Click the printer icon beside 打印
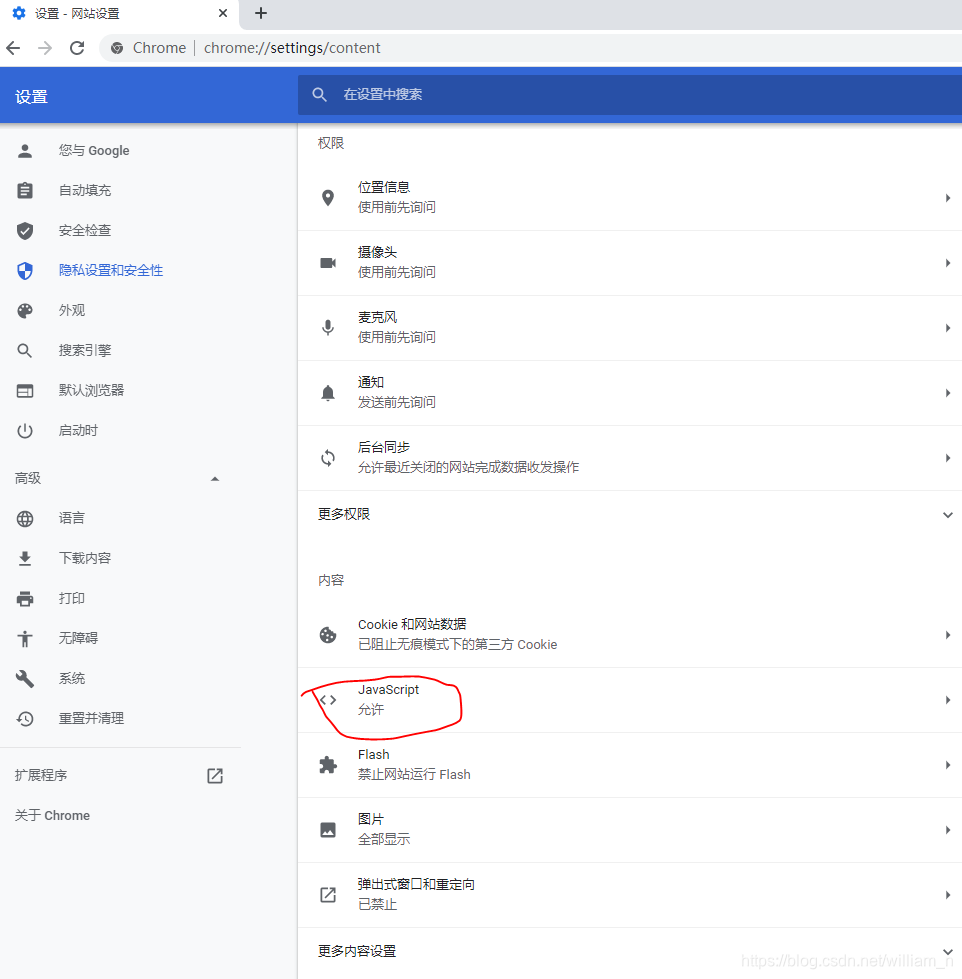 point(25,598)
